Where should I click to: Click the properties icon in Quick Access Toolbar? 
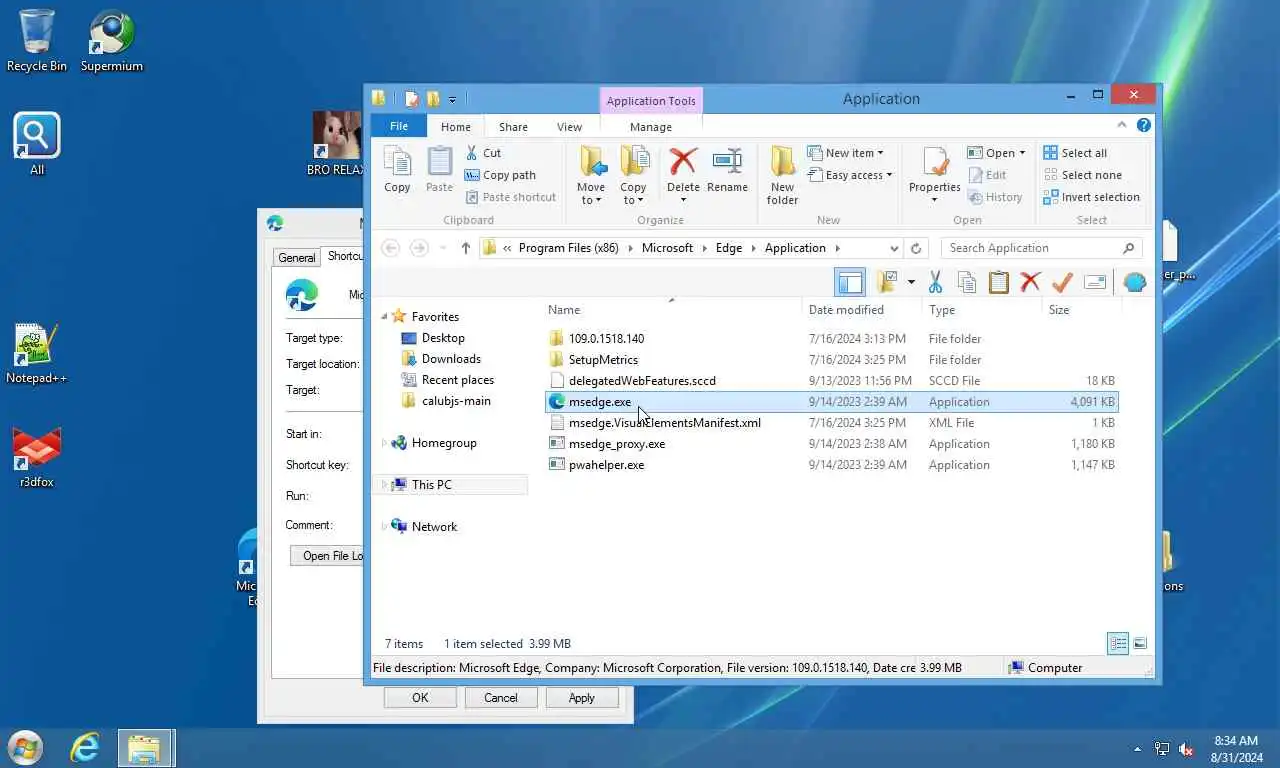point(412,99)
